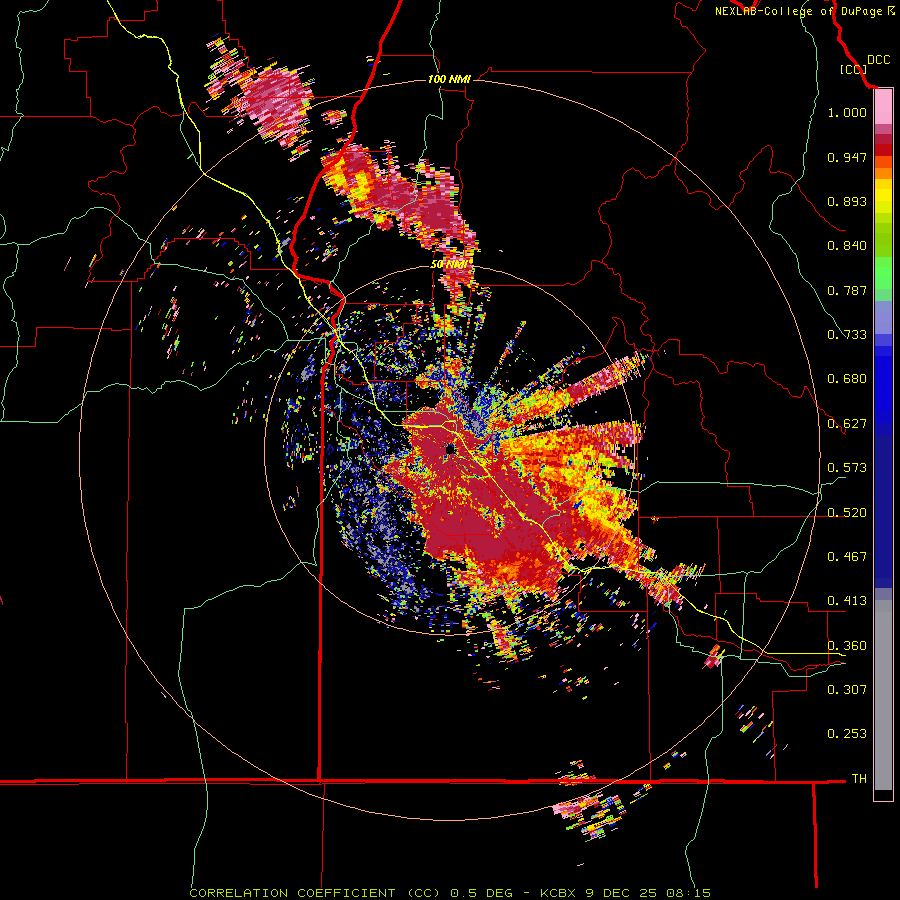
Task: Click the KCBX station ID in the caption
Action: (557, 893)
